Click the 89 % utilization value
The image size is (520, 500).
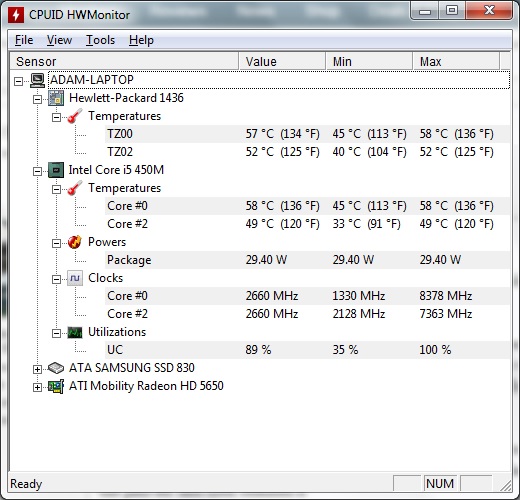point(258,350)
